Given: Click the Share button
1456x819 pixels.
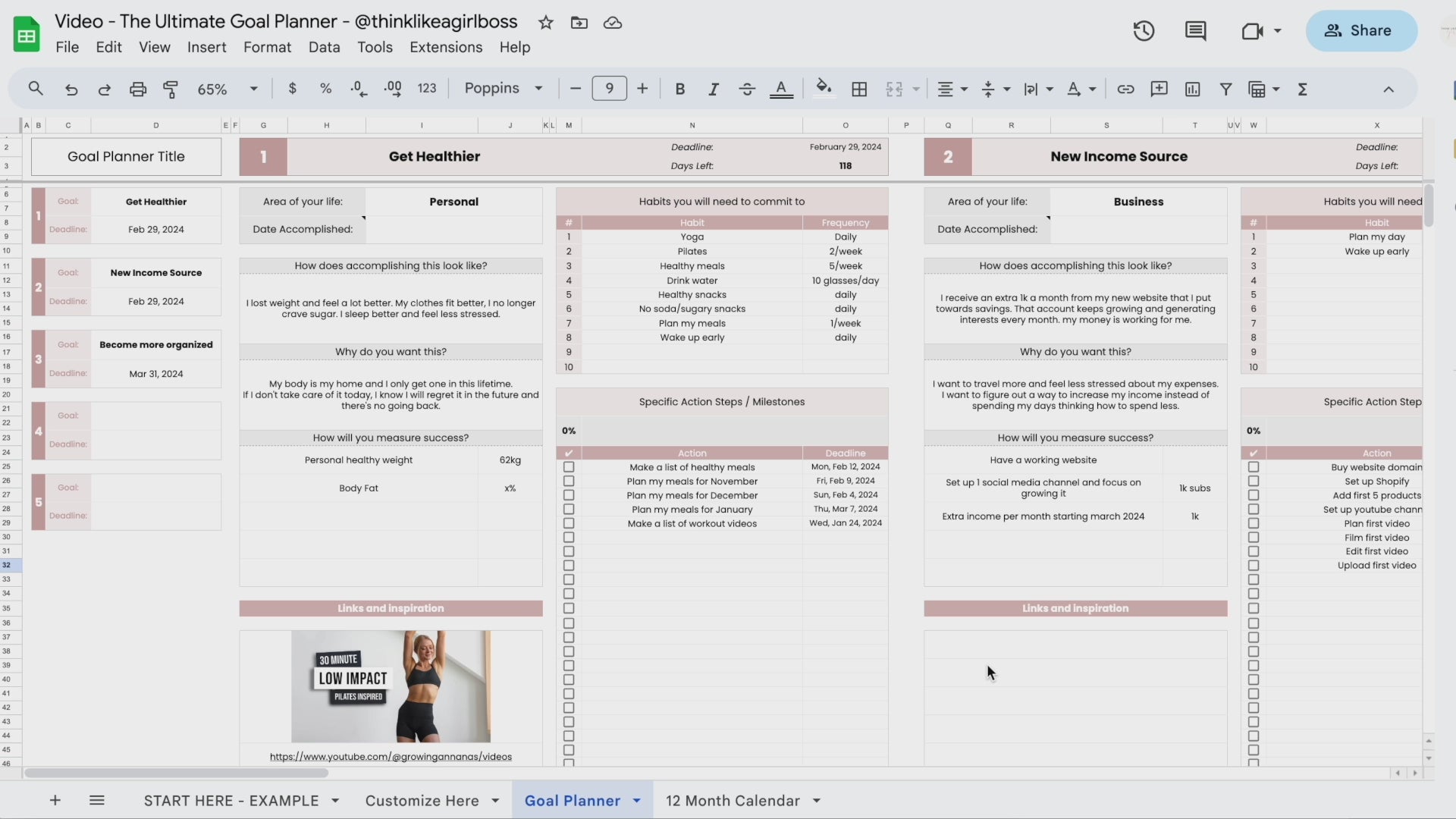Looking at the screenshot, I should 1361,31.
